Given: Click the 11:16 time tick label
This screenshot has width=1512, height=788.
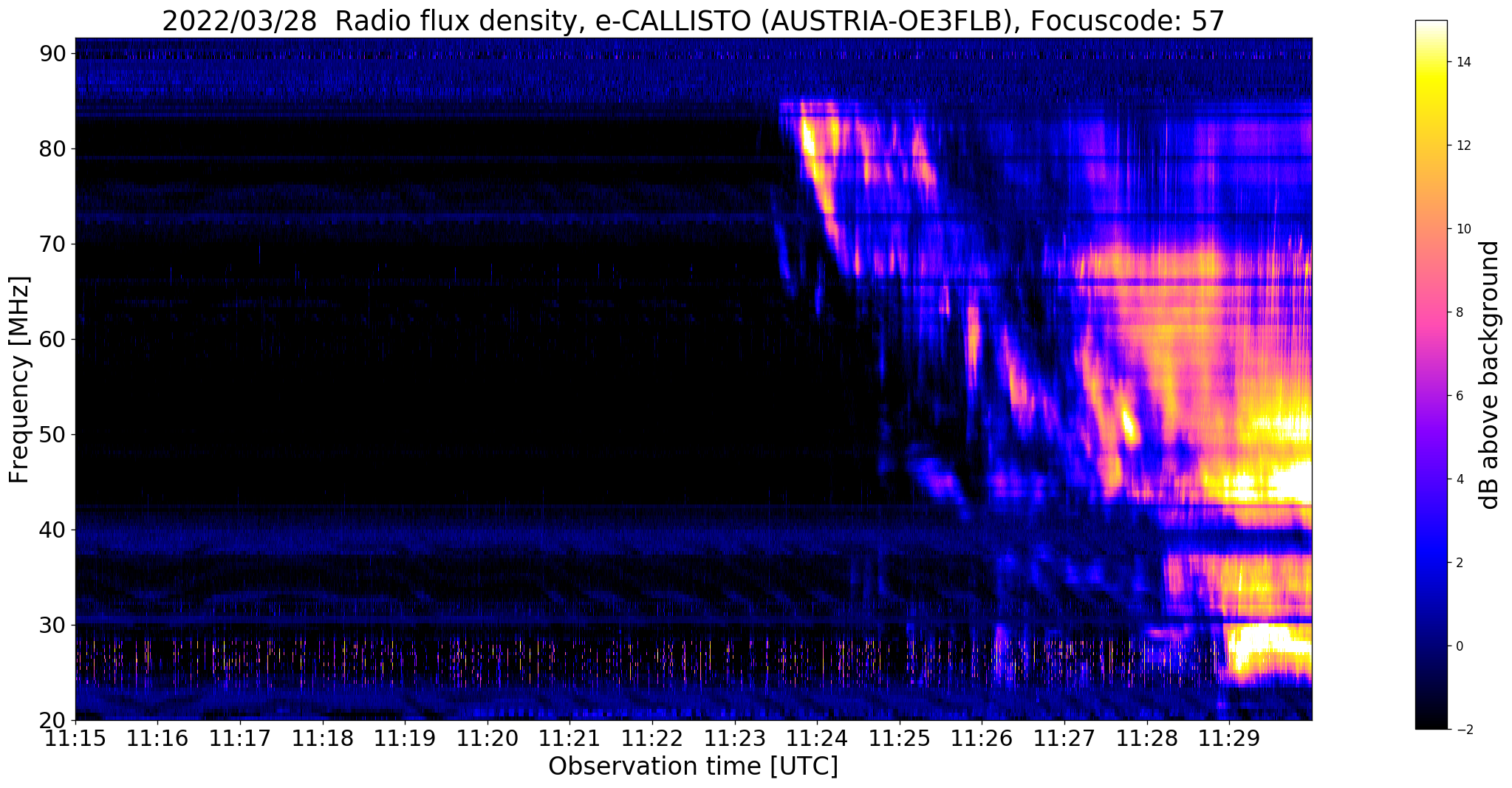Looking at the screenshot, I should coord(157,738).
